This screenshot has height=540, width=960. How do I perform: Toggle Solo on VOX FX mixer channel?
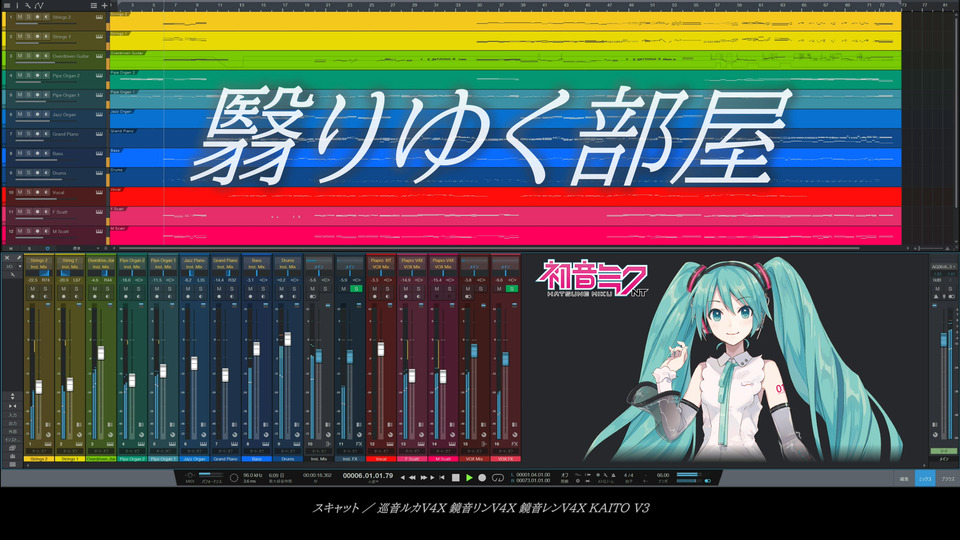click(x=511, y=289)
